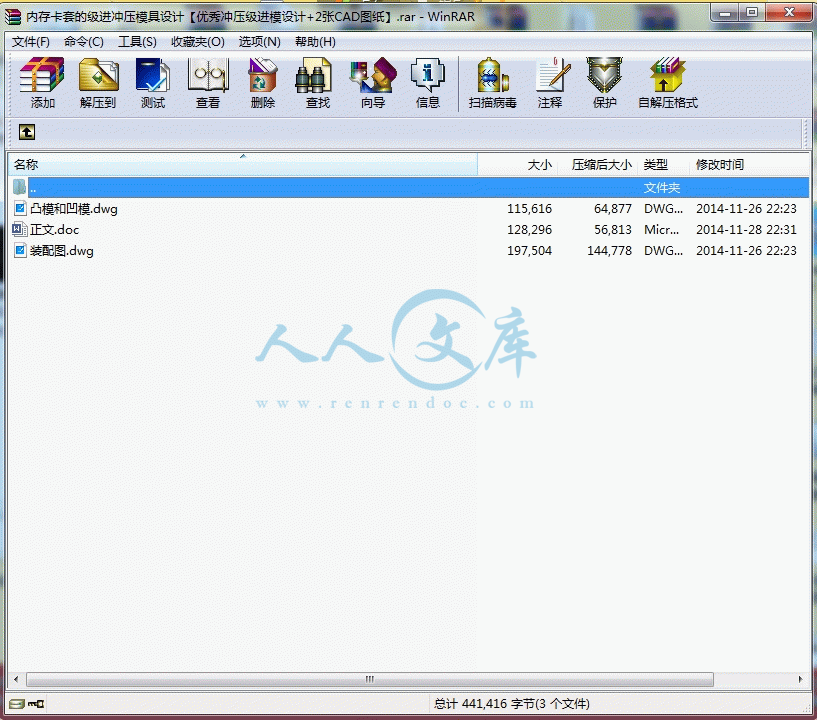Click the key icon in status bar
Viewport: 817px width, 720px height.
36,704
